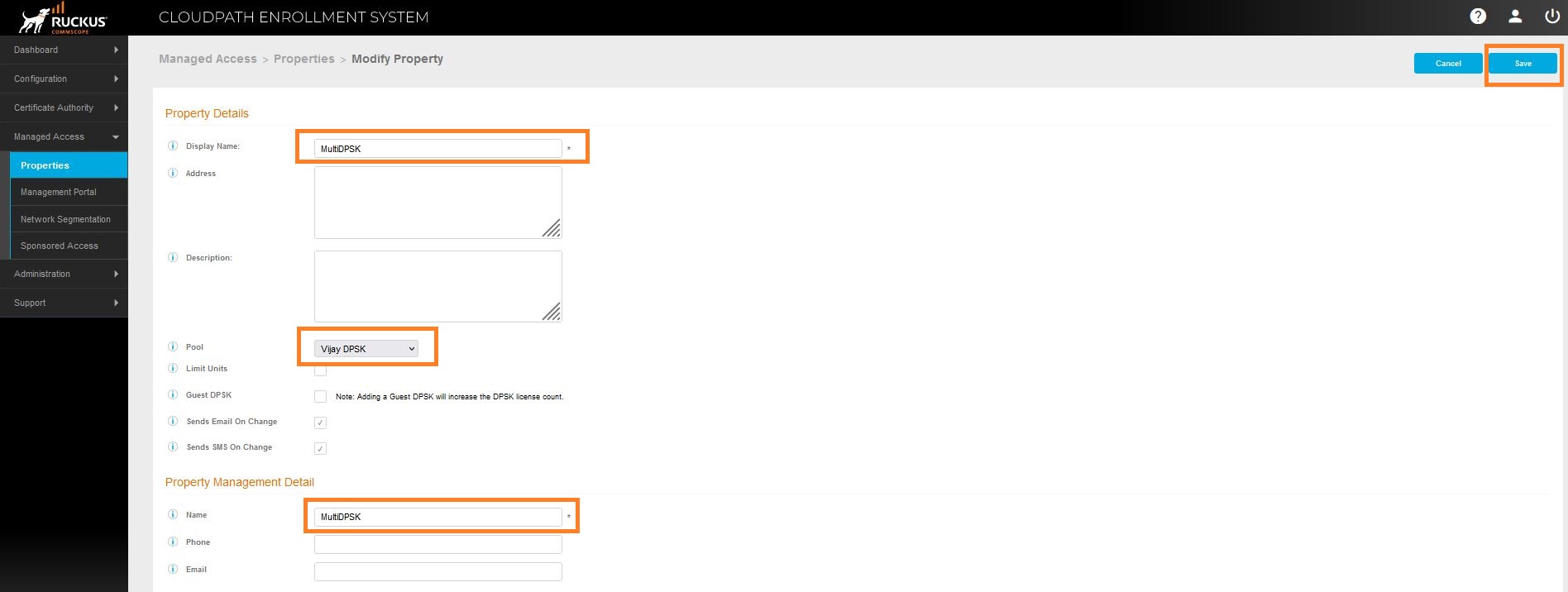Click info icon beside Sends SMS On Change
This screenshot has width=1568, height=592.
[173, 446]
